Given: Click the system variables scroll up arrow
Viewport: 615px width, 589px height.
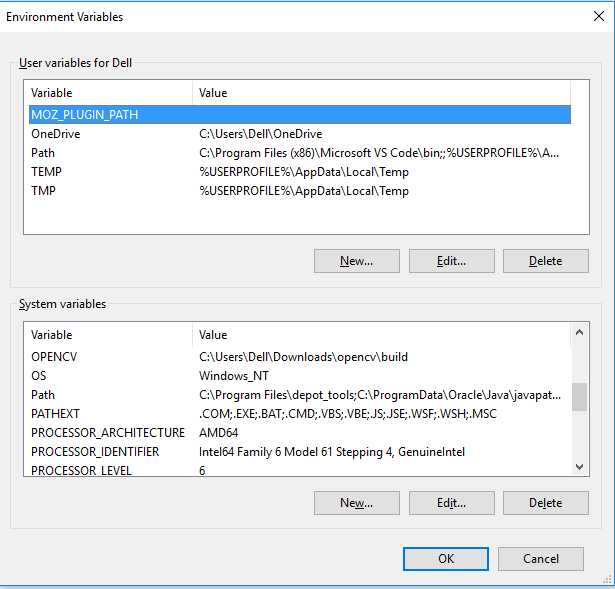Looking at the screenshot, I should (579, 333).
